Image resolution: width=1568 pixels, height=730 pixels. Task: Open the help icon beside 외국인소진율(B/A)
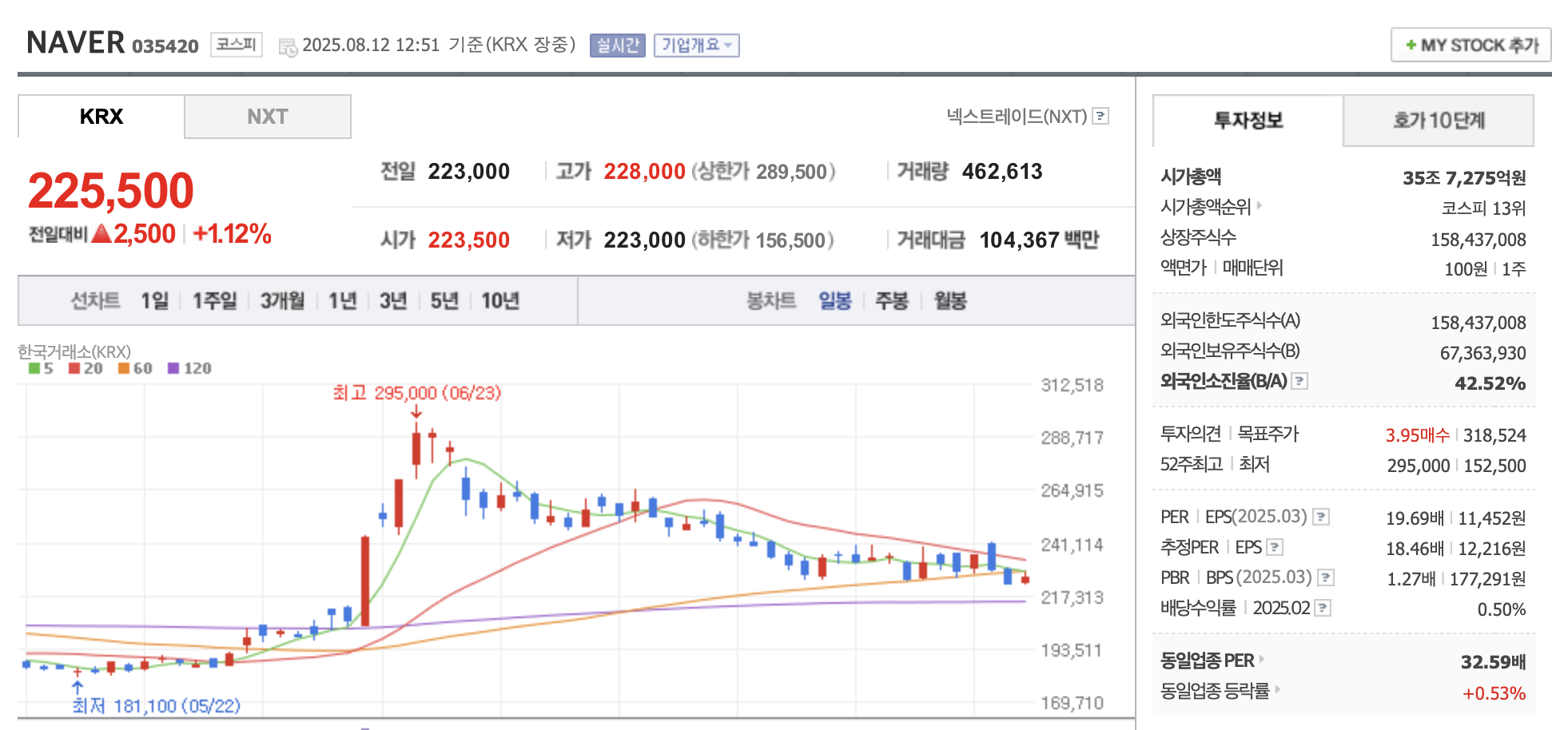pos(1299,381)
